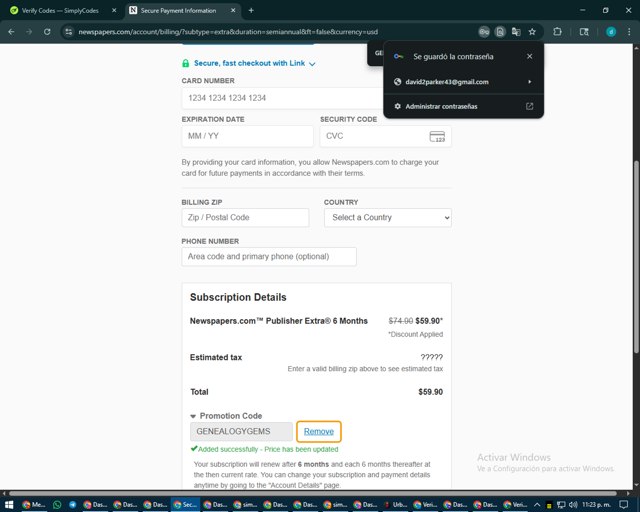
Task: Click Remove to delete the promo code
Action: [x=319, y=432]
